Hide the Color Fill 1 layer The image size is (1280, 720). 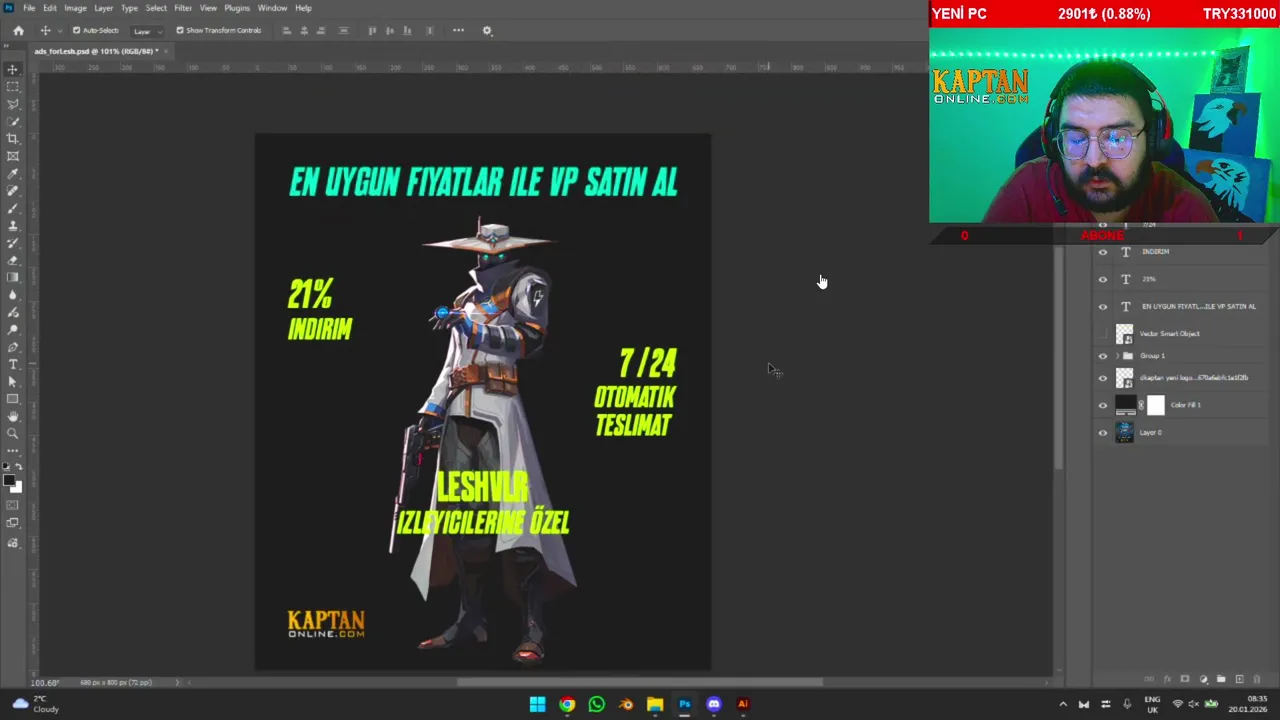tap(1103, 405)
